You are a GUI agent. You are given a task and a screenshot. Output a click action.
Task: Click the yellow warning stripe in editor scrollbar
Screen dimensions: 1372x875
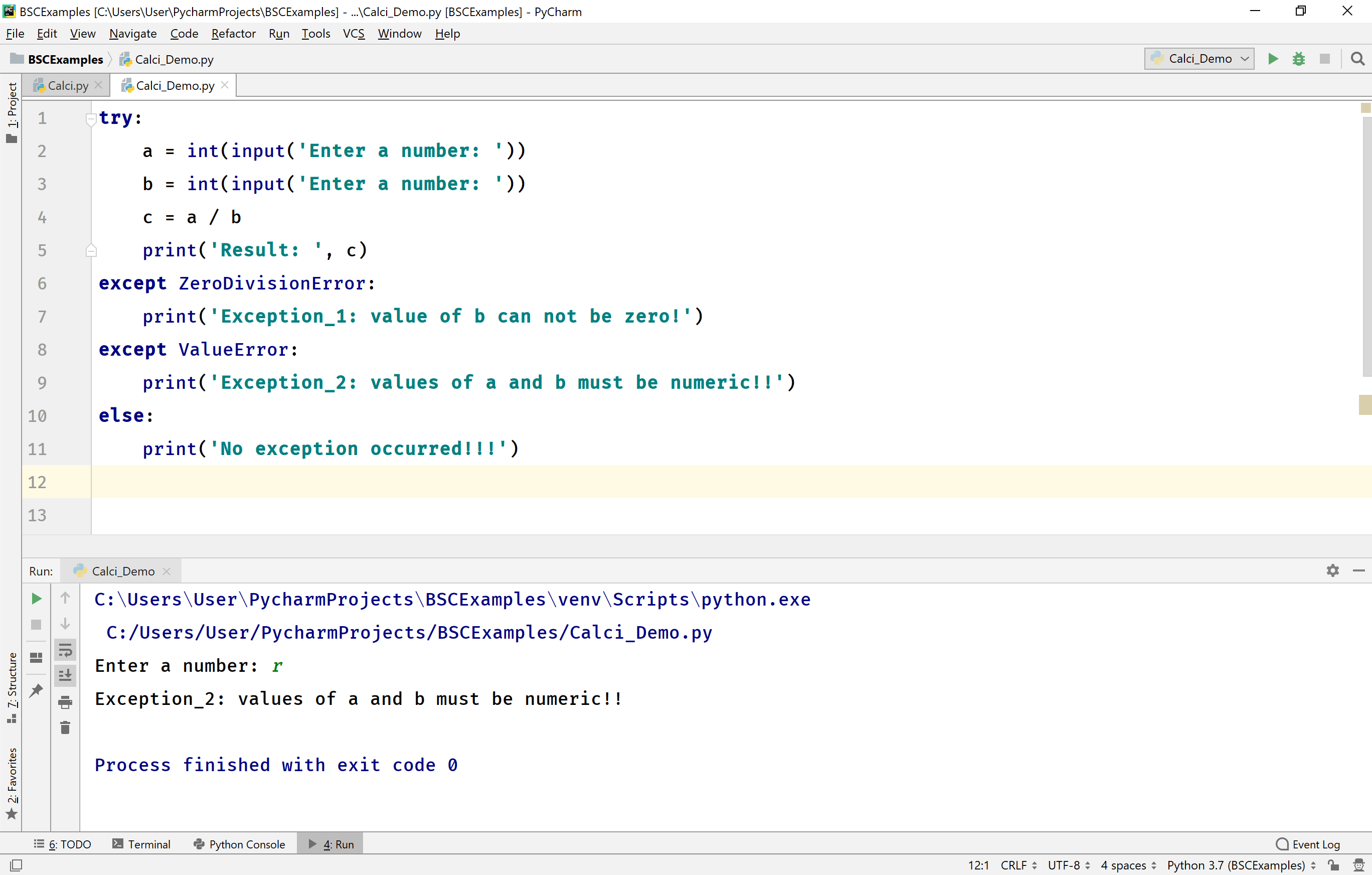coord(1364,405)
